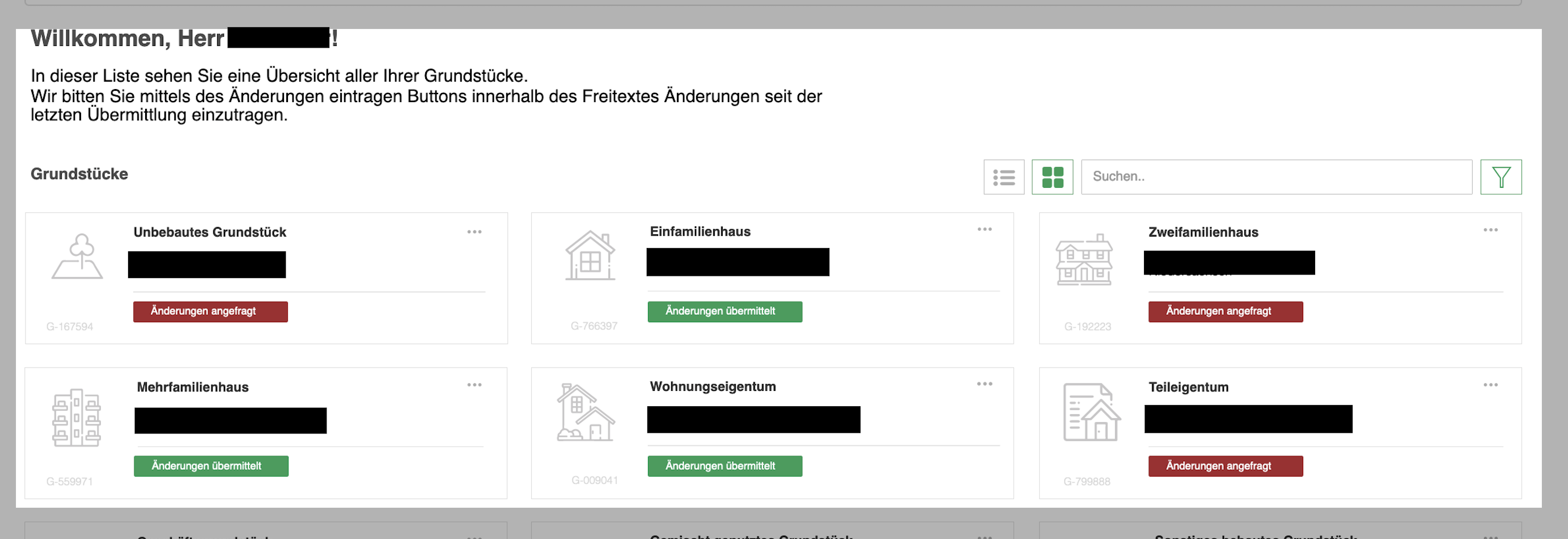
Task: Click the Mehrfamilienhaus apartment building icon
Action: click(76, 417)
